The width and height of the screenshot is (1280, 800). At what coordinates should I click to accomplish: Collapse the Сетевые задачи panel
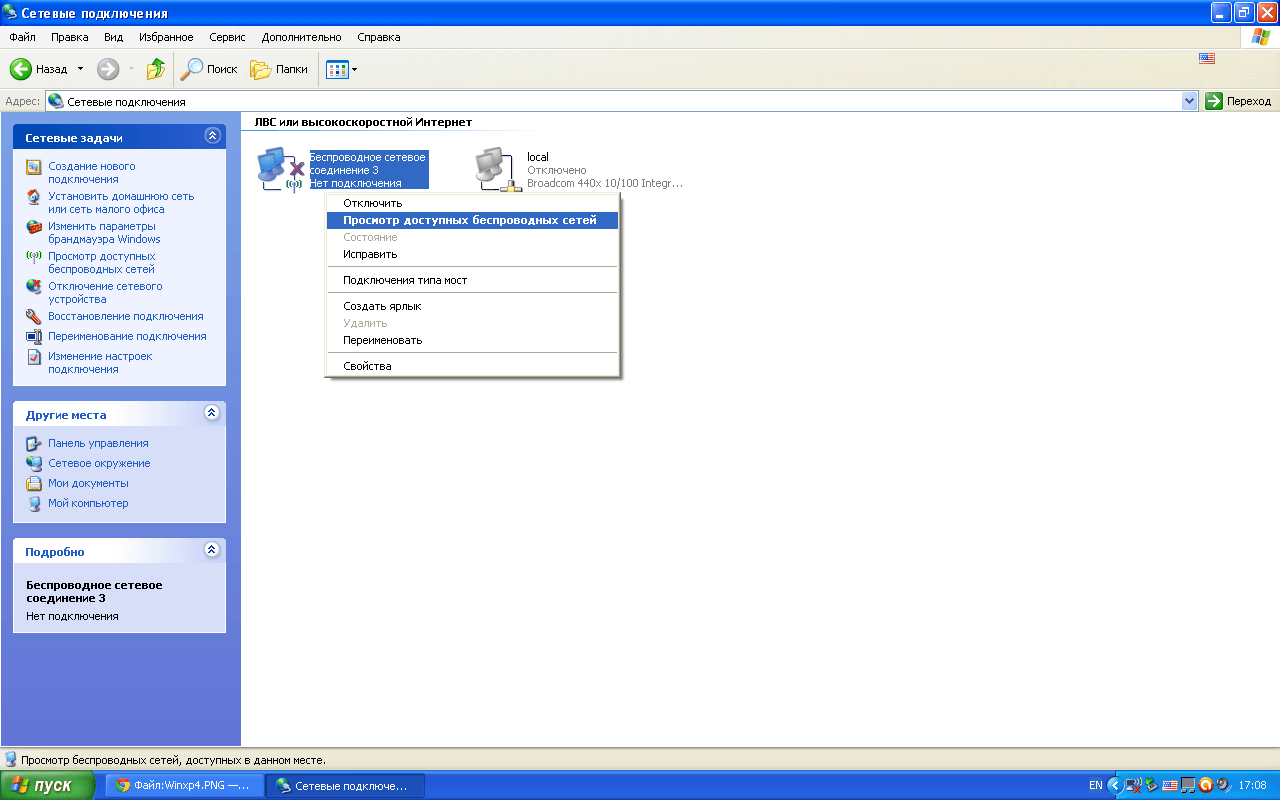211,136
